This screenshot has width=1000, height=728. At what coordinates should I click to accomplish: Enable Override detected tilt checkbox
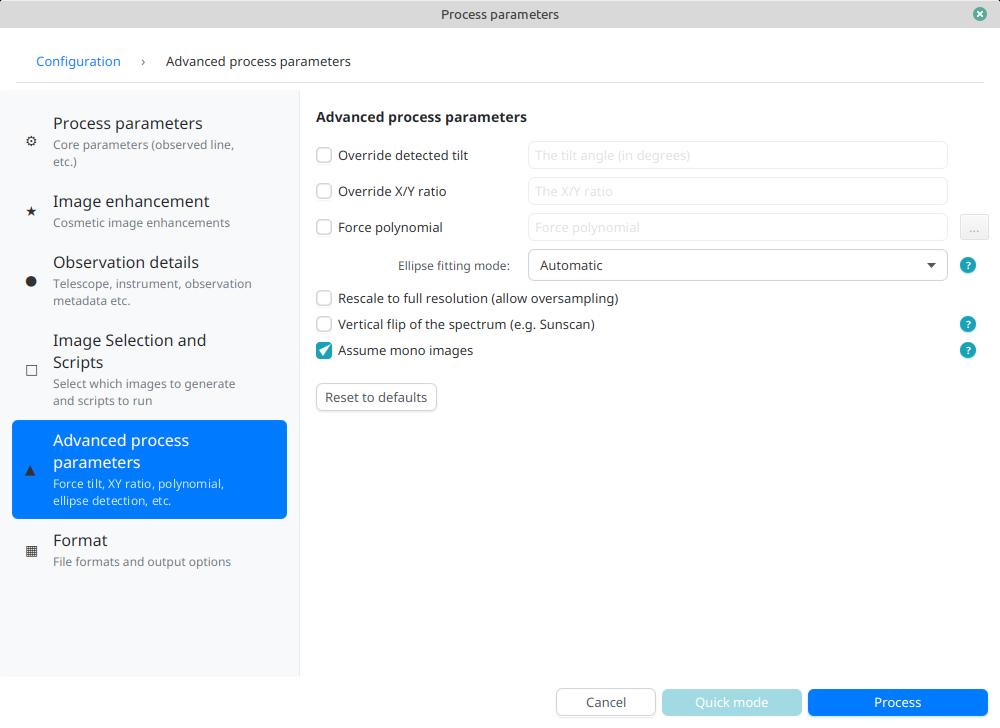(x=324, y=155)
